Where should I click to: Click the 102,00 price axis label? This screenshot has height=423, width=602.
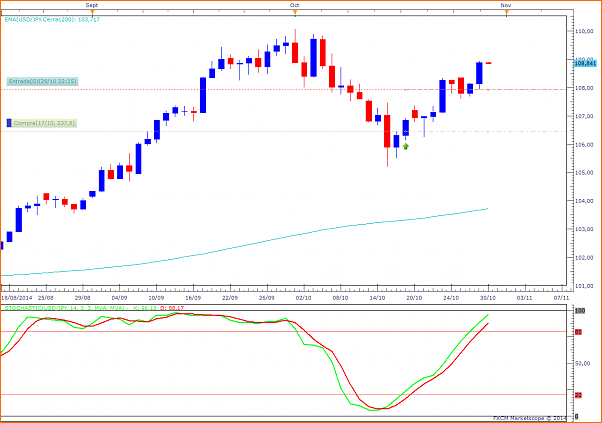pos(584,258)
